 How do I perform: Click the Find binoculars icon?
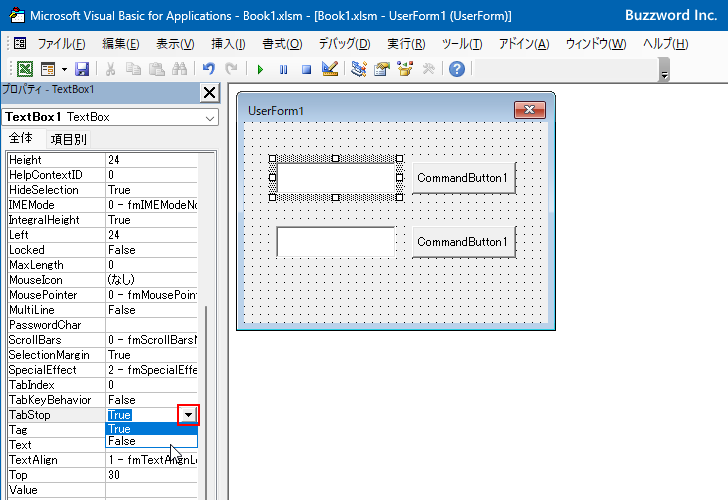[x=179, y=69]
